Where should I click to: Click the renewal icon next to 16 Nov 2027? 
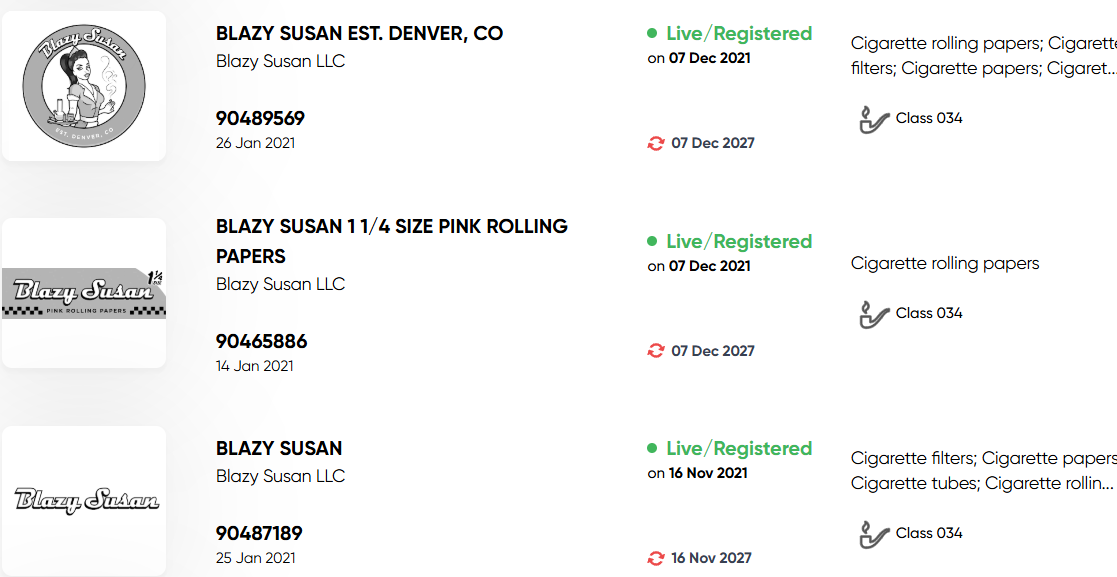(655, 558)
